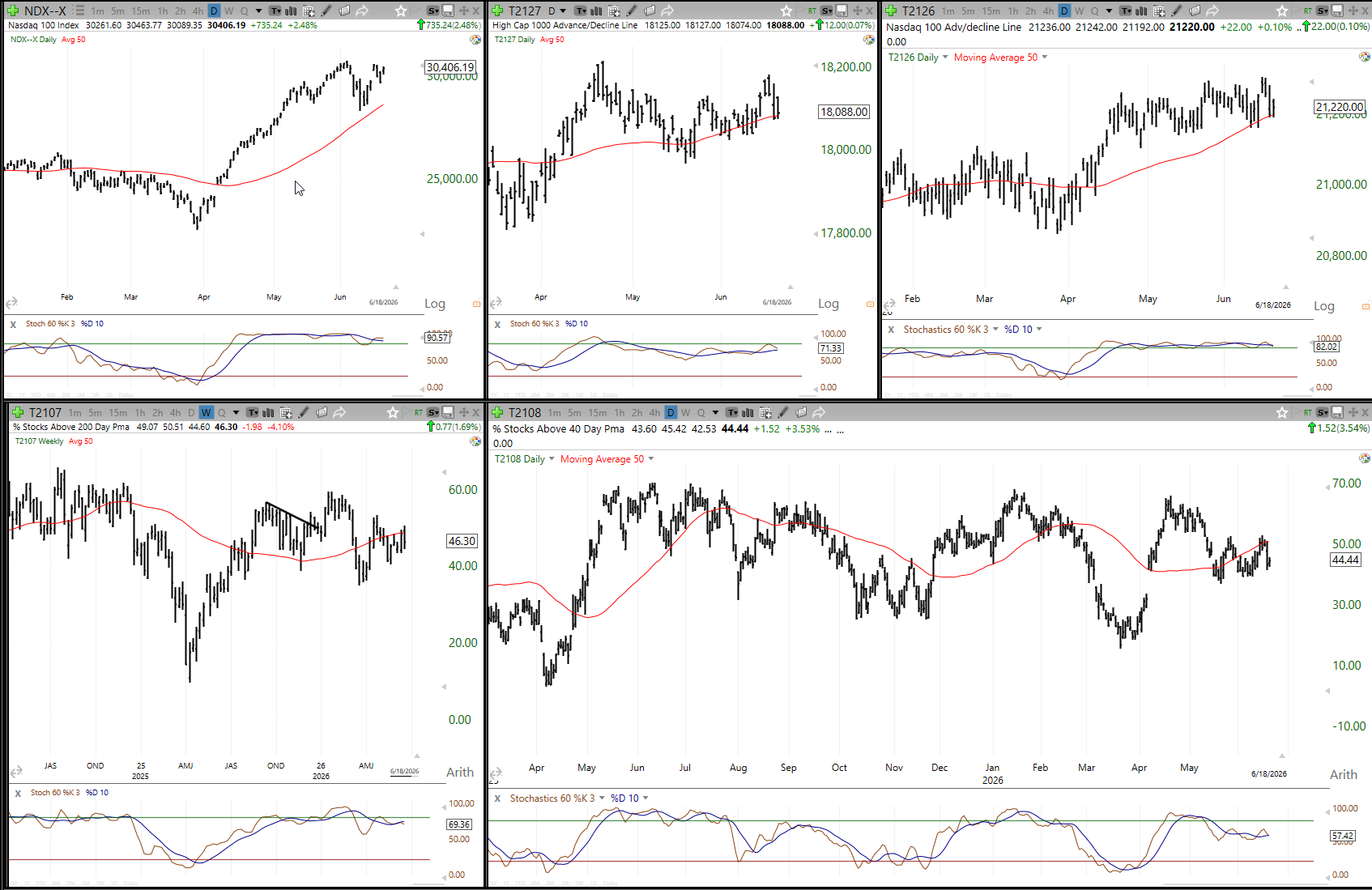Click the green plus icon beside NDX--X
Screen dimensions: 1372x890
tap(13, 11)
